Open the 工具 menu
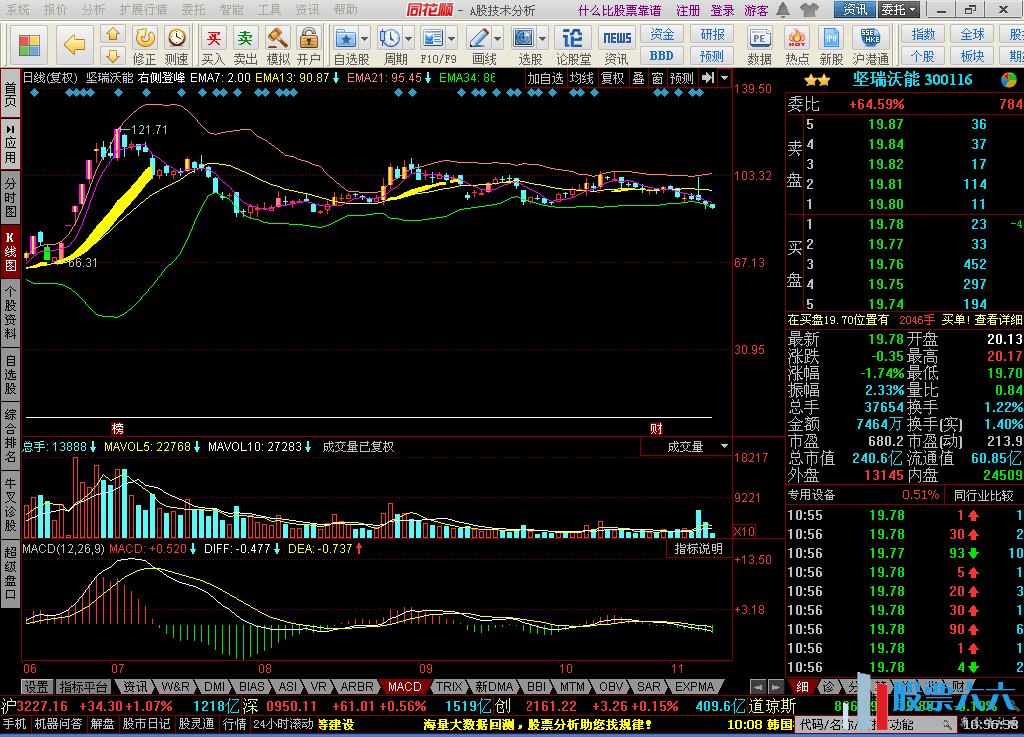This screenshot has width=1024, height=737. point(269,10)
